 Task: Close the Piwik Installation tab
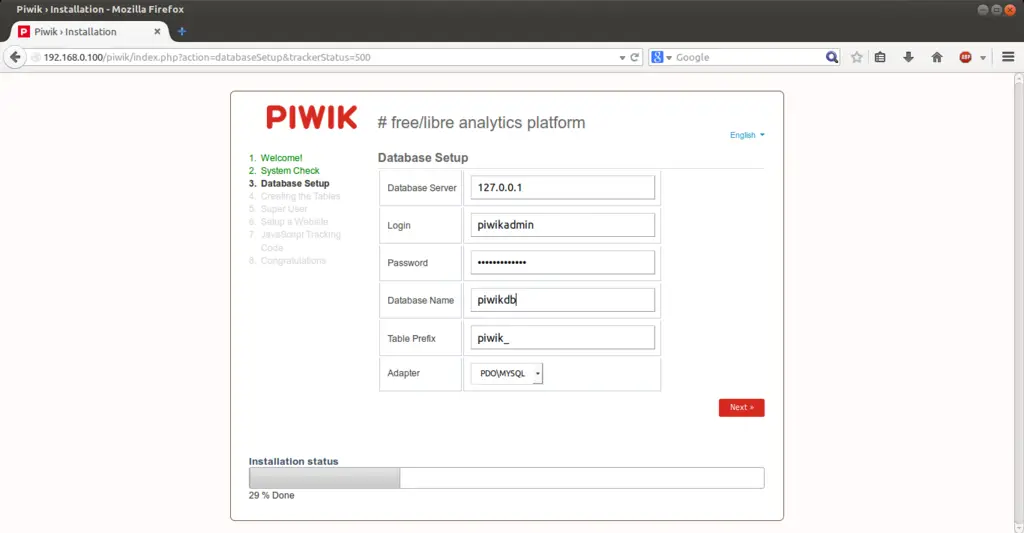coord(157,31)
